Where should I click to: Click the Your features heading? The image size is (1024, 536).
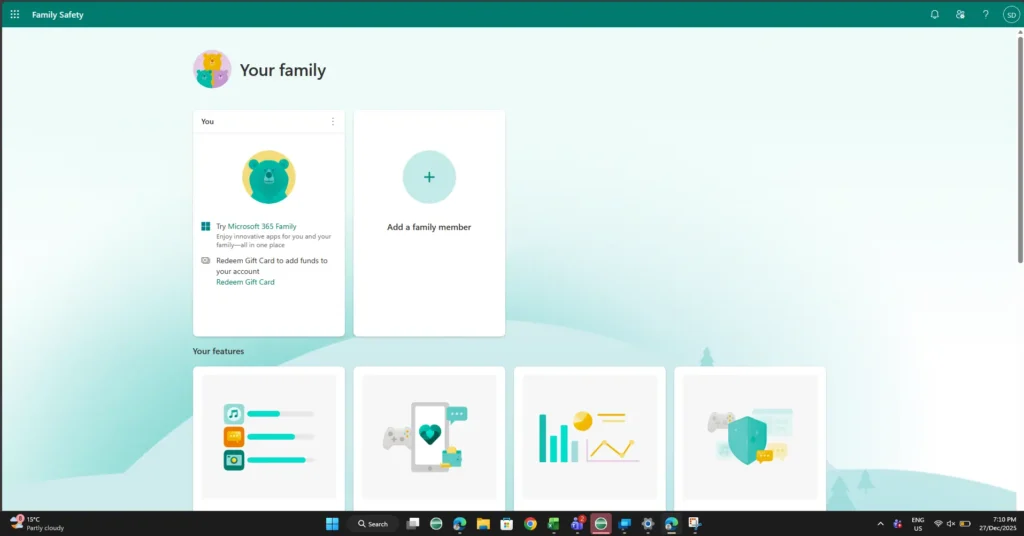pyautogui.click(x=218, y=351)
